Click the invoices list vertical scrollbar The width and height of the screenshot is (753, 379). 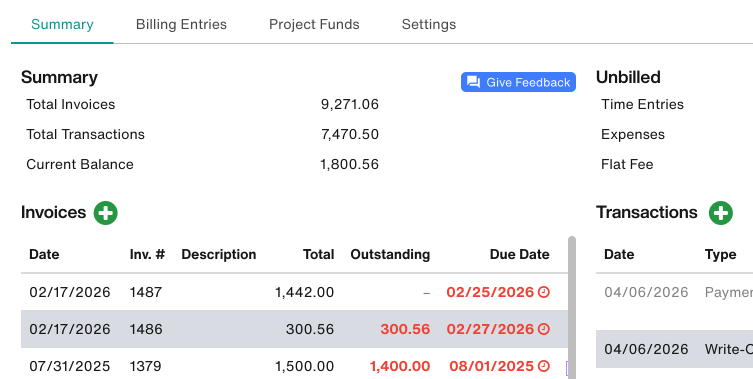tap(571, 307)
